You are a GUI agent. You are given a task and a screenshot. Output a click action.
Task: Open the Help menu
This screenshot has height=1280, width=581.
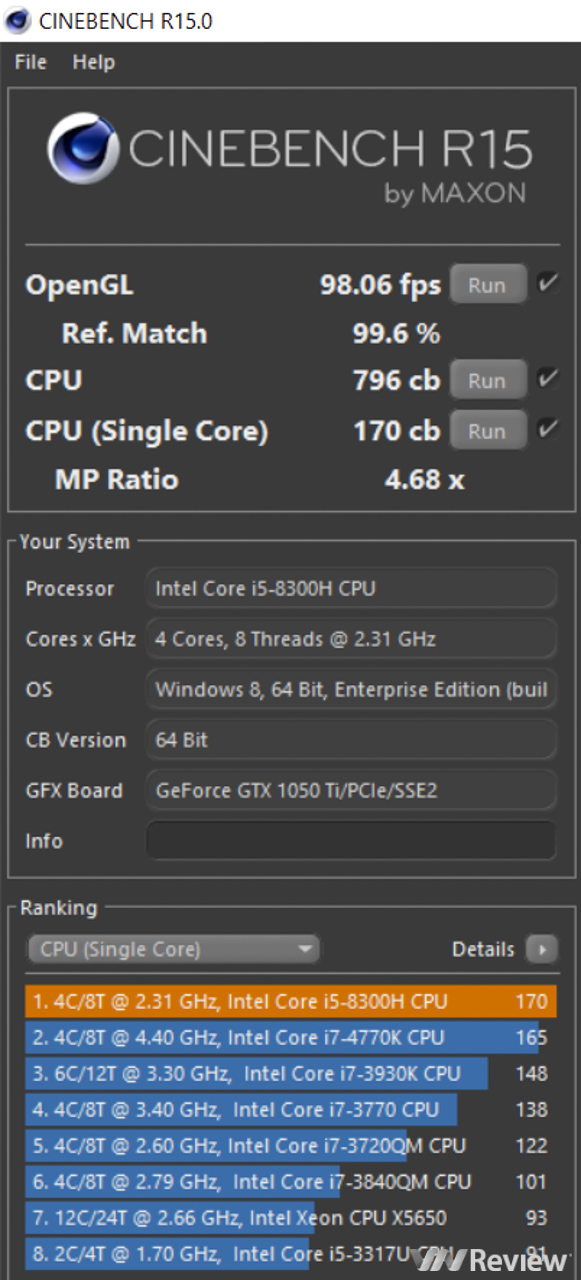pyautogui.click(x=93, y=62)
